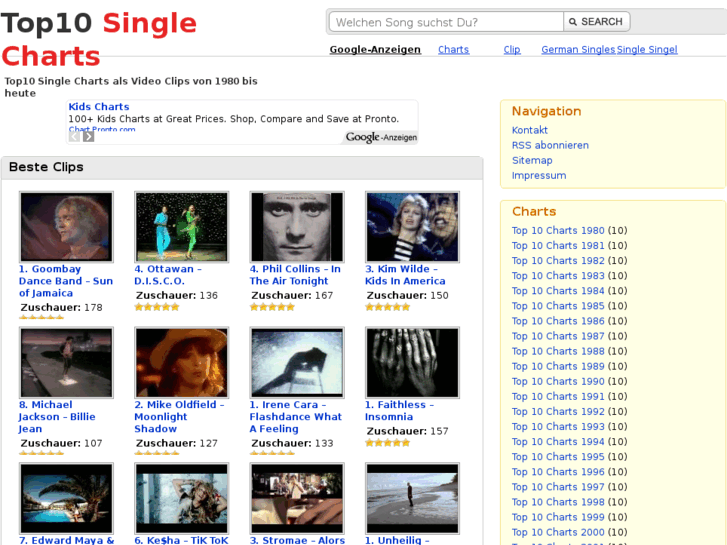
Task: Open Top 10 Charts 1998
Action: pyautogui.click(x=558, y=502)
